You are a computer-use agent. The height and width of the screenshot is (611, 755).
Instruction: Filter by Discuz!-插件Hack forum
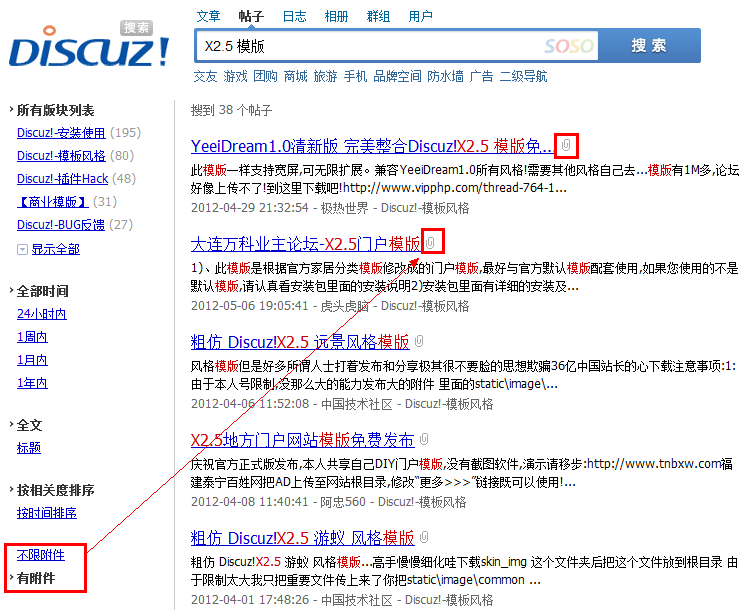tap(63, 179)
